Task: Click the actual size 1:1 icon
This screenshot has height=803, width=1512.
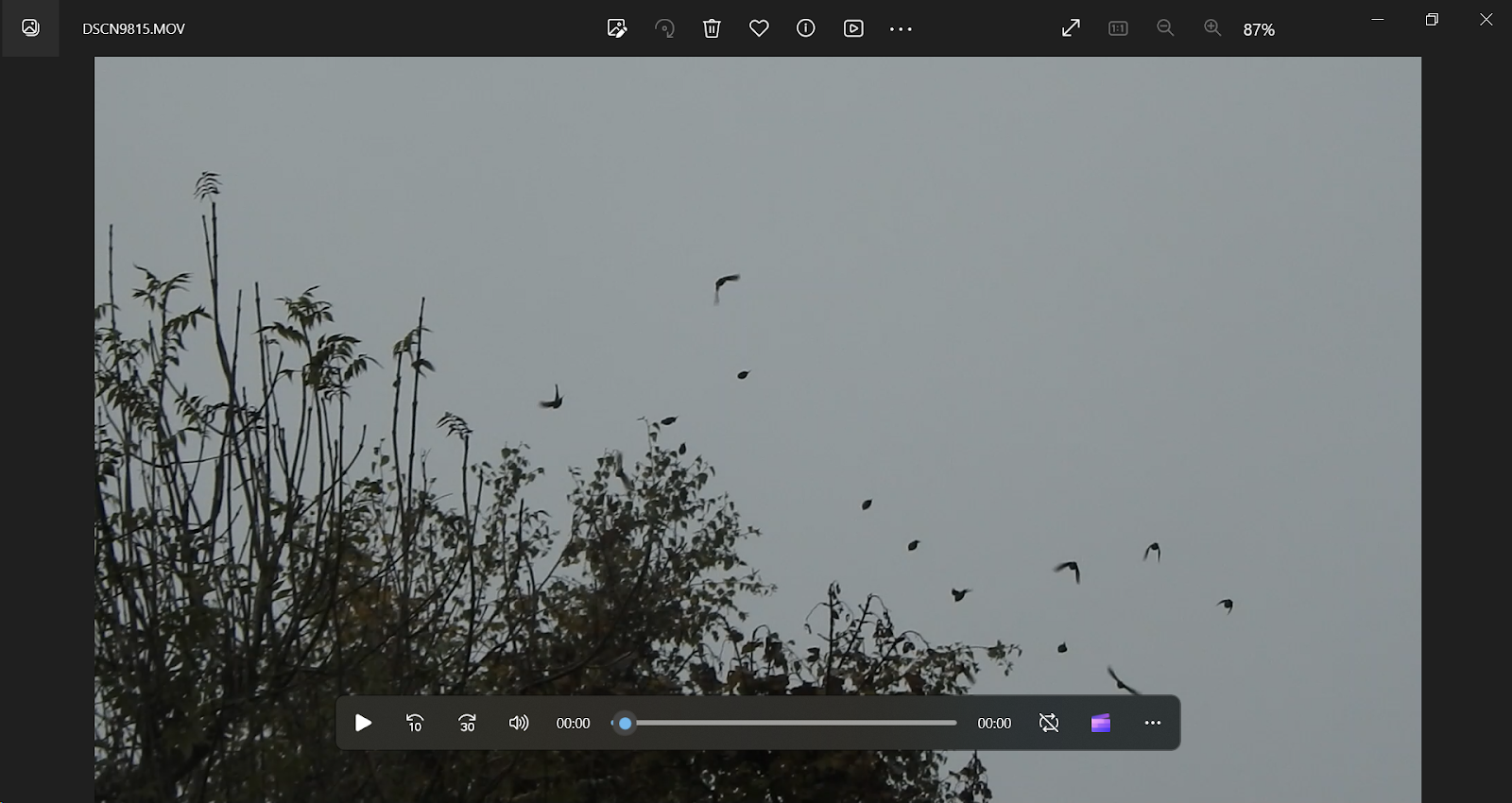Action: coord(1118,28)
